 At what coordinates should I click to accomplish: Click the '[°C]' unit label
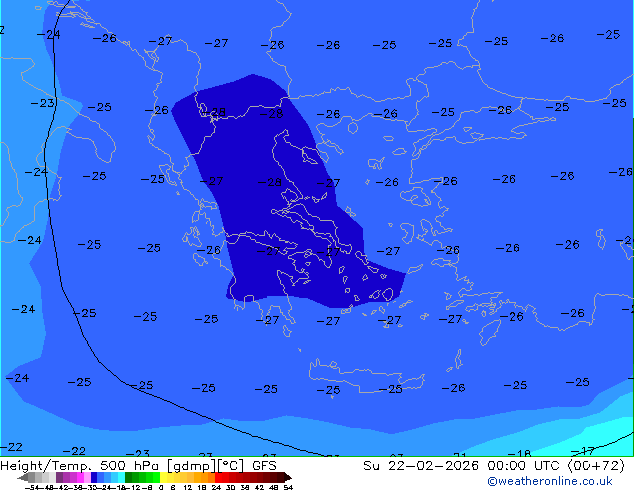pyautogui.click(x=231, y=466)
